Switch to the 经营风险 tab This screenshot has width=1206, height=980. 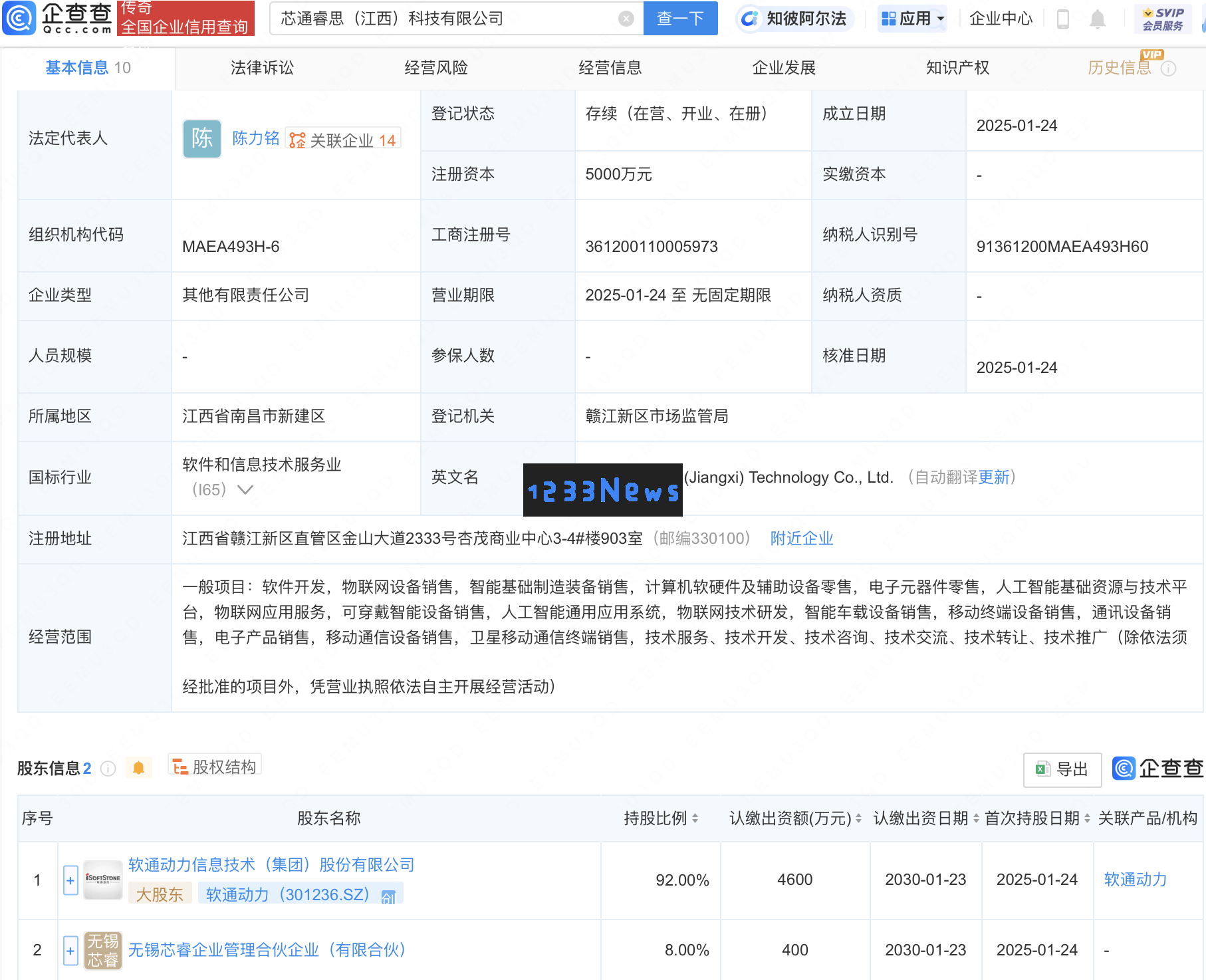point(436,68)
